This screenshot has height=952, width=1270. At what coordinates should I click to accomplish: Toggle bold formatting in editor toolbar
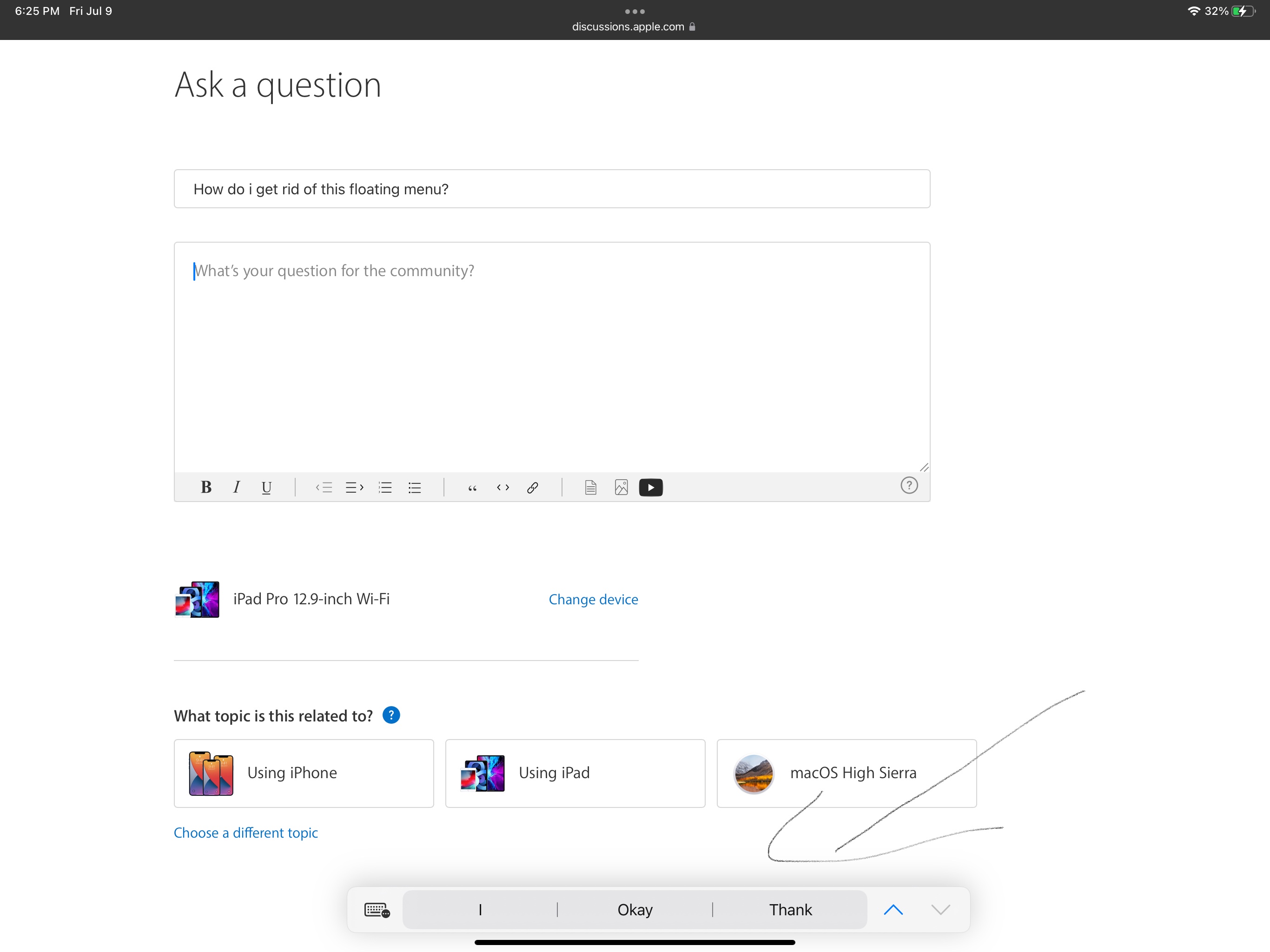click(206, 488)
